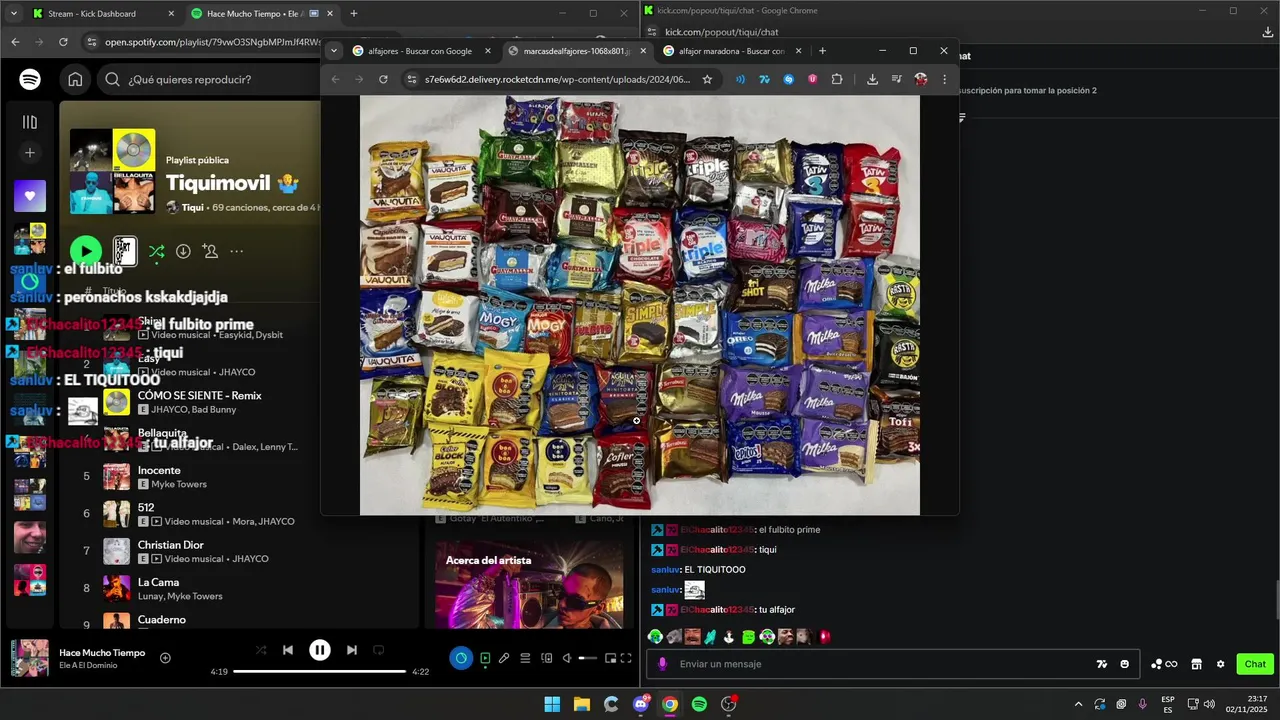
Task: Pause the current Spotify track
Action: pos(320,650)
